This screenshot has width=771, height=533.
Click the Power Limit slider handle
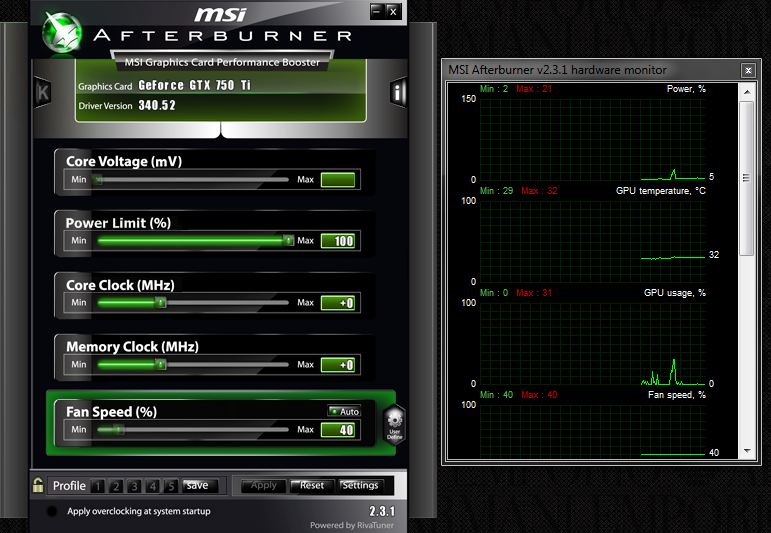pyautogui.click(x=289, y=240)
